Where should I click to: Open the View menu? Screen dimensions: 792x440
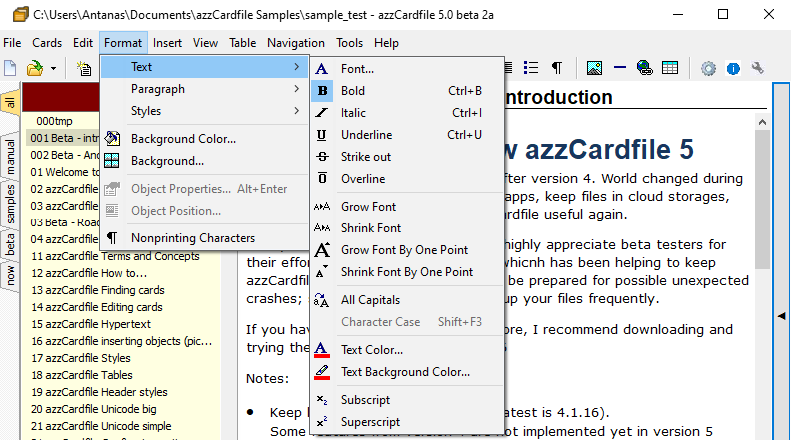205,43
